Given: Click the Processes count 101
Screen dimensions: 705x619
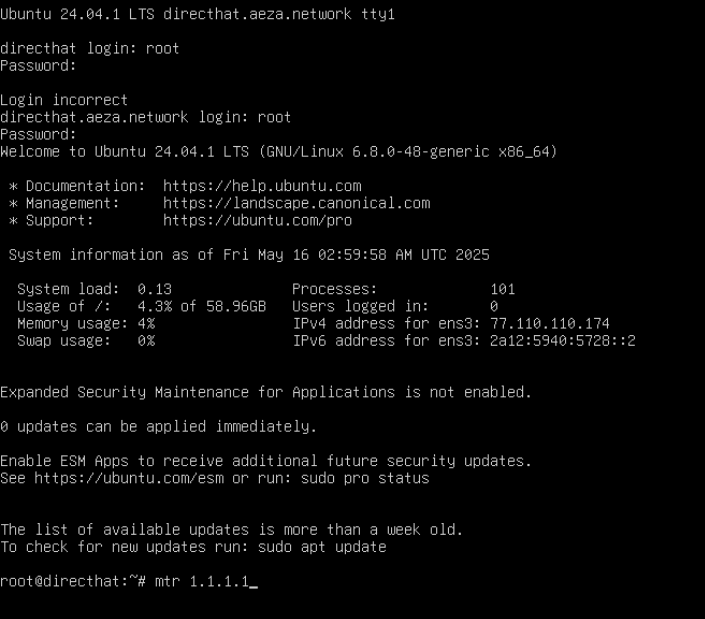Looking at the screenshot, I should [503, 289].
